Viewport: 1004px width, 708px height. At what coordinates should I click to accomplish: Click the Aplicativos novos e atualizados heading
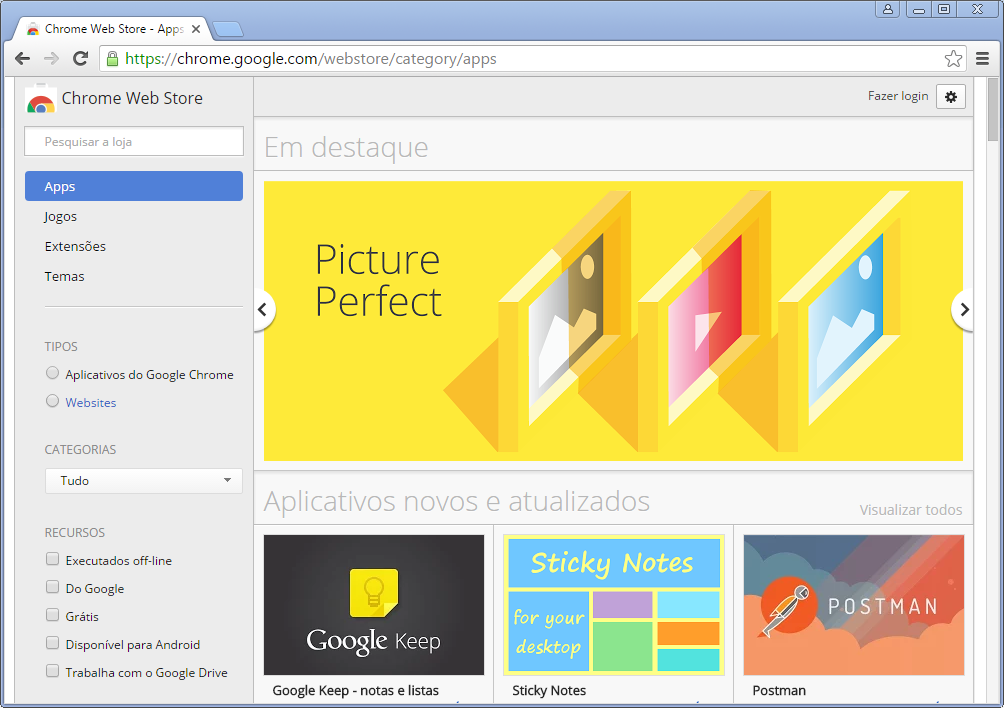[457, 501]
